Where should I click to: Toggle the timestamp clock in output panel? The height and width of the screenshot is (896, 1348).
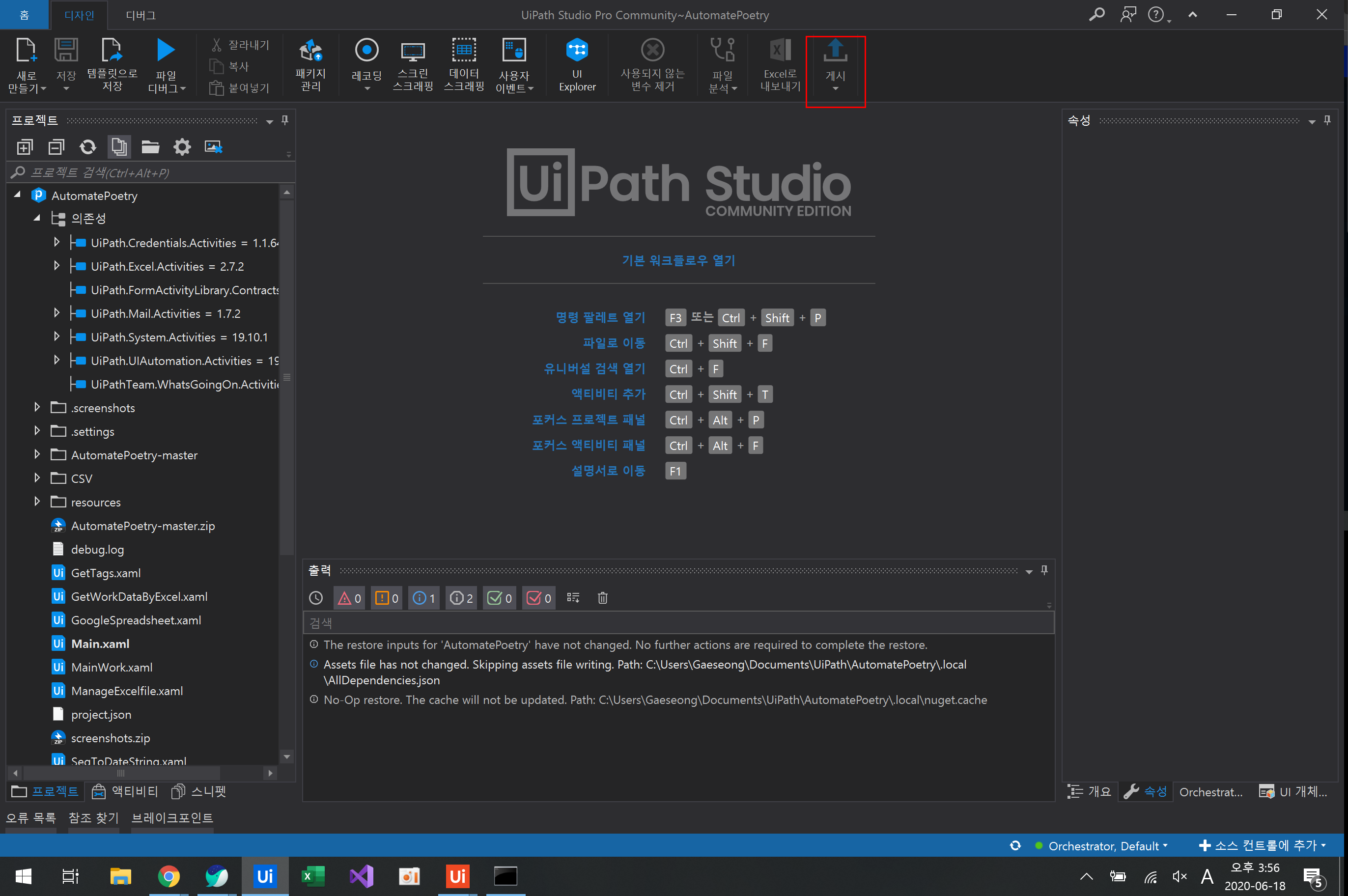coord(315,598)
